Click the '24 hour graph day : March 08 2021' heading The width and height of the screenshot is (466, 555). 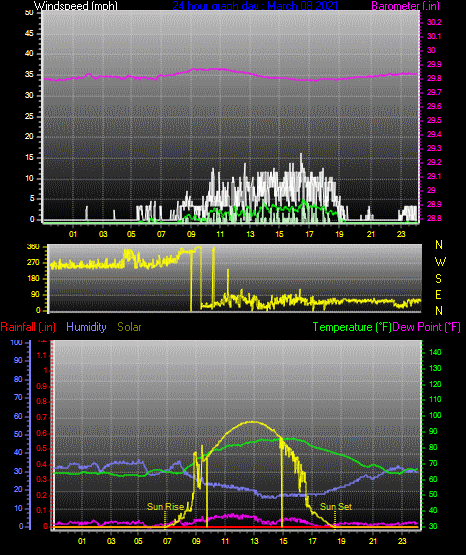tap(255, 6)
